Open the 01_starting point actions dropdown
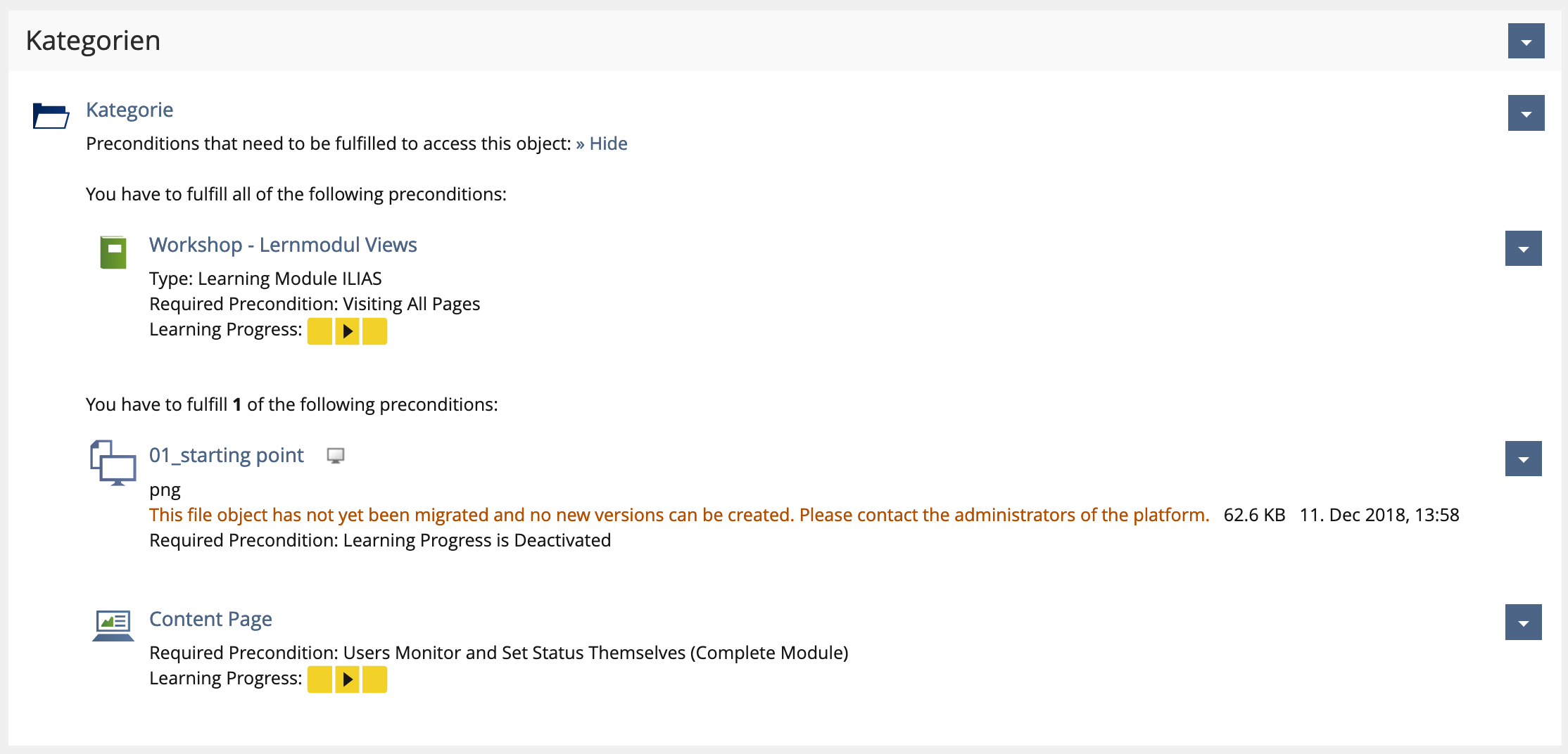Viewport: 1568px width, 754px height. point(1523,459)
